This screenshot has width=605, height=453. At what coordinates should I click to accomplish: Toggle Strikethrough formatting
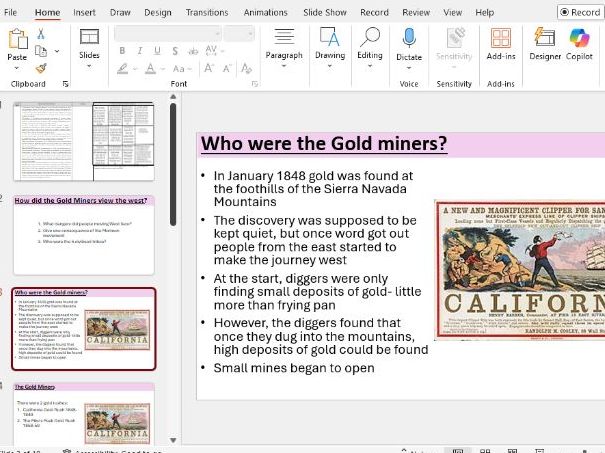click(x=193, y=51)
